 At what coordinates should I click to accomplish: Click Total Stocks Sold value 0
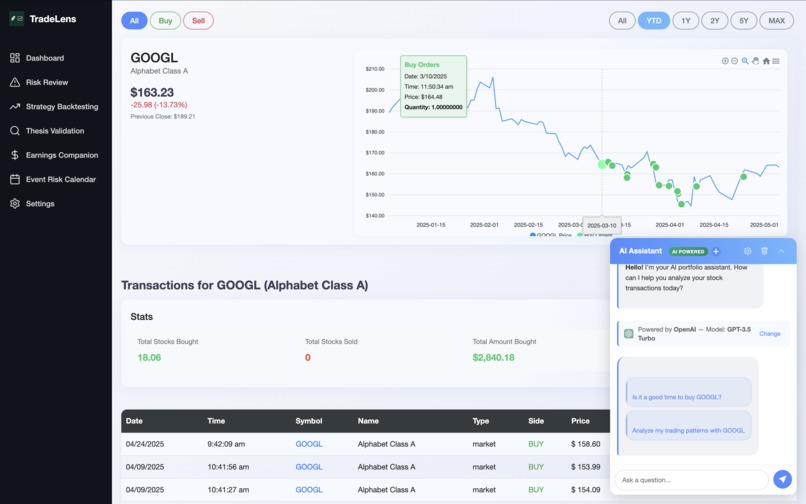pyautogui.click(x=308, y=357)
